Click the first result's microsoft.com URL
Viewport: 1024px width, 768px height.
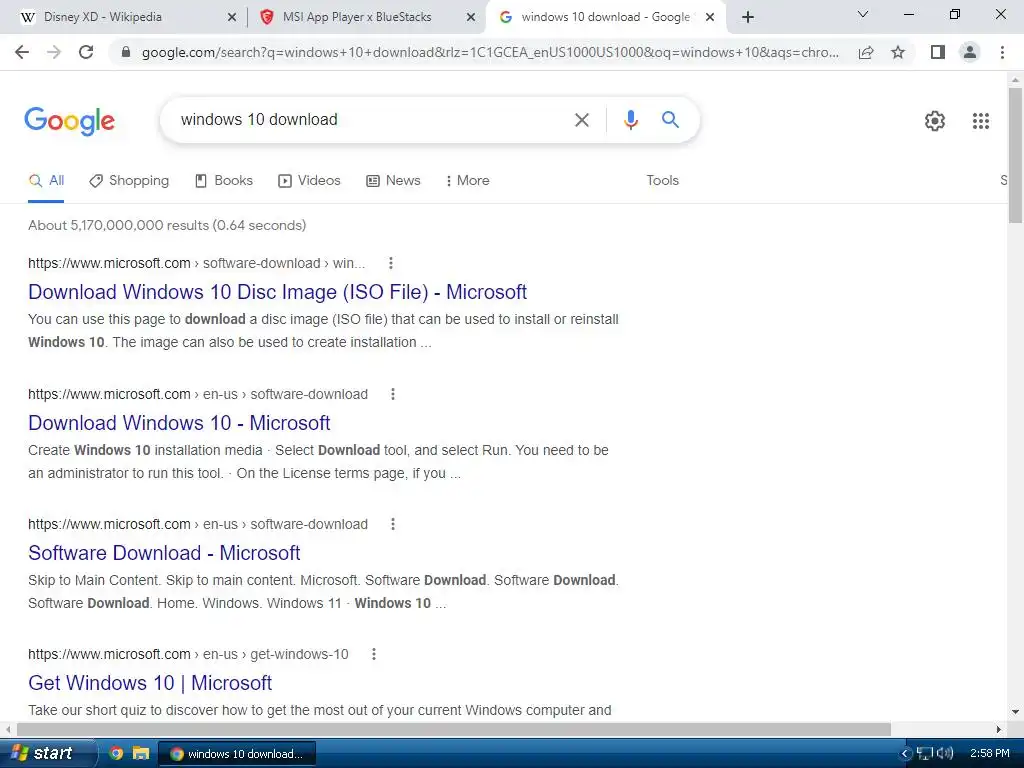pos(109,263)
